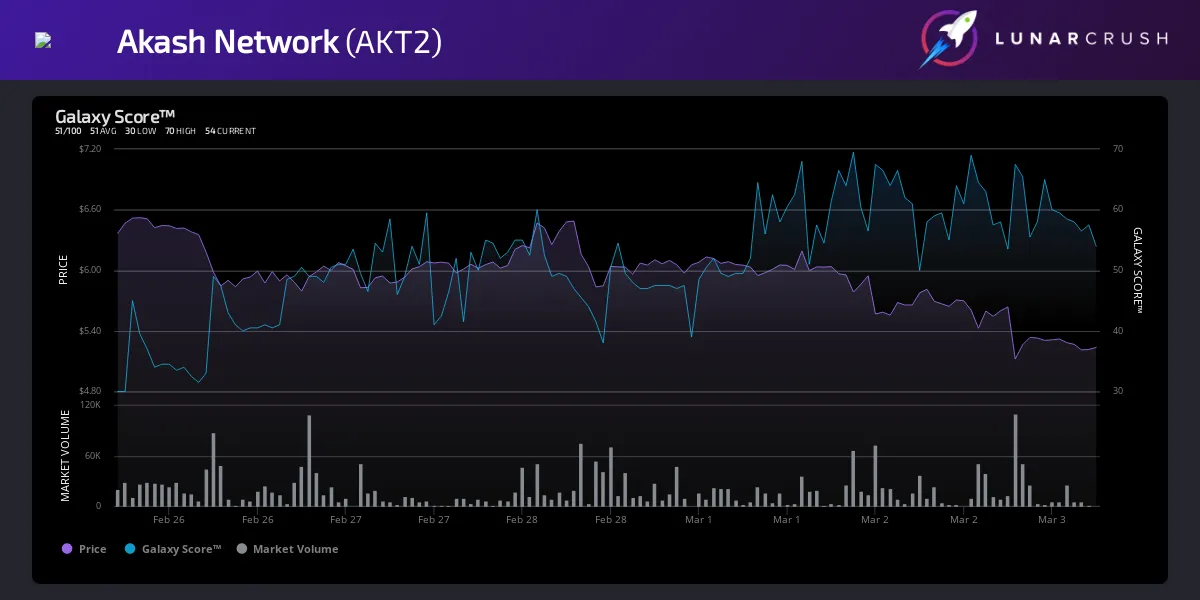Click the vertical PRICE axis title
This screenshot has height=600, width=1200.
pyautogui.click(x=64, y=270)
